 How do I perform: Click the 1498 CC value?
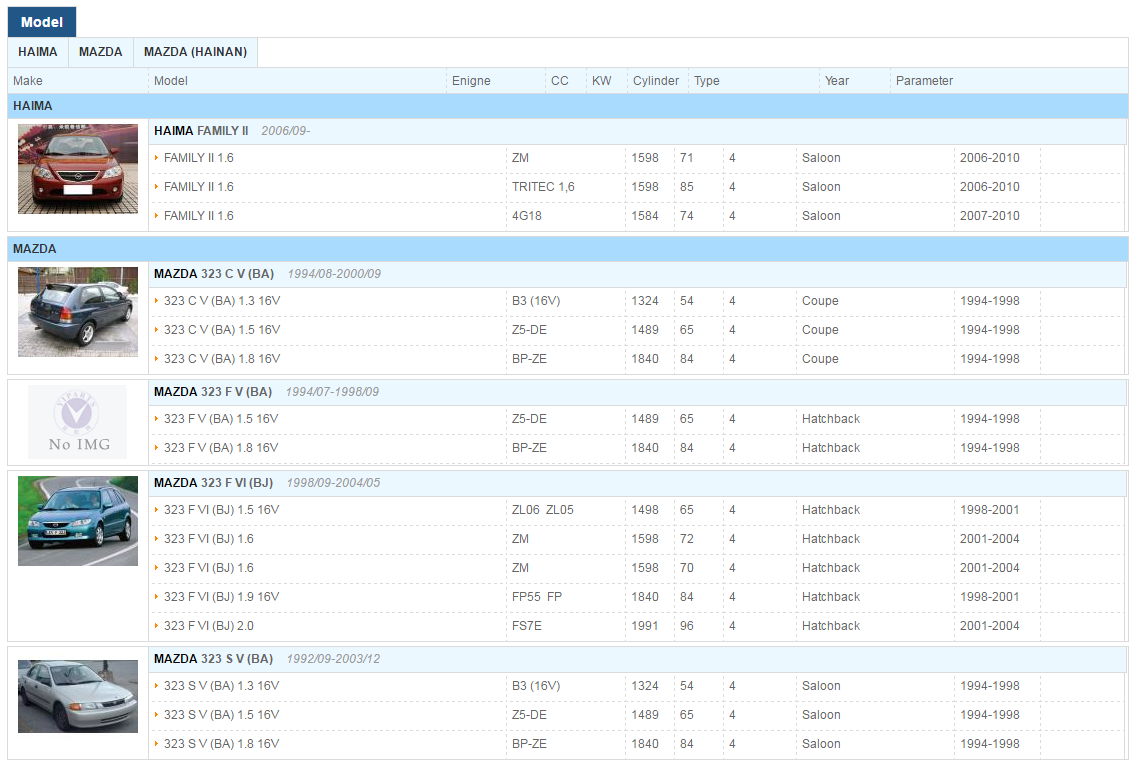point(645,511)
